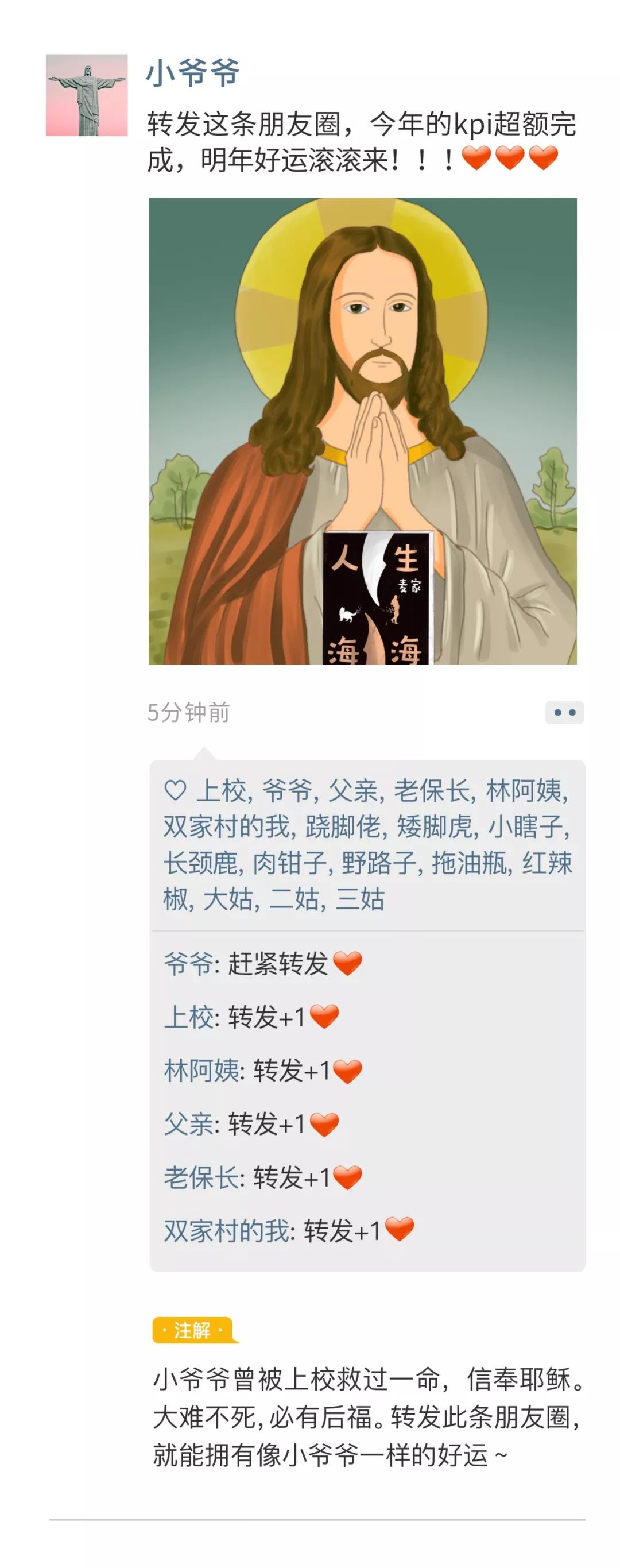
Task: Select 跷脚佬 in the likes list
Action: 343,827
